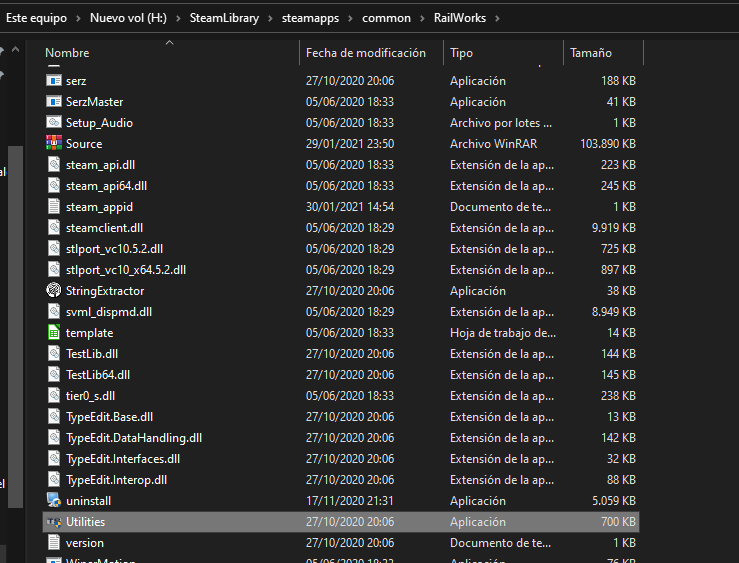Expand the chevron after Este equipo
The height and width of the screenshot is (563, 739).
[78, 18]
